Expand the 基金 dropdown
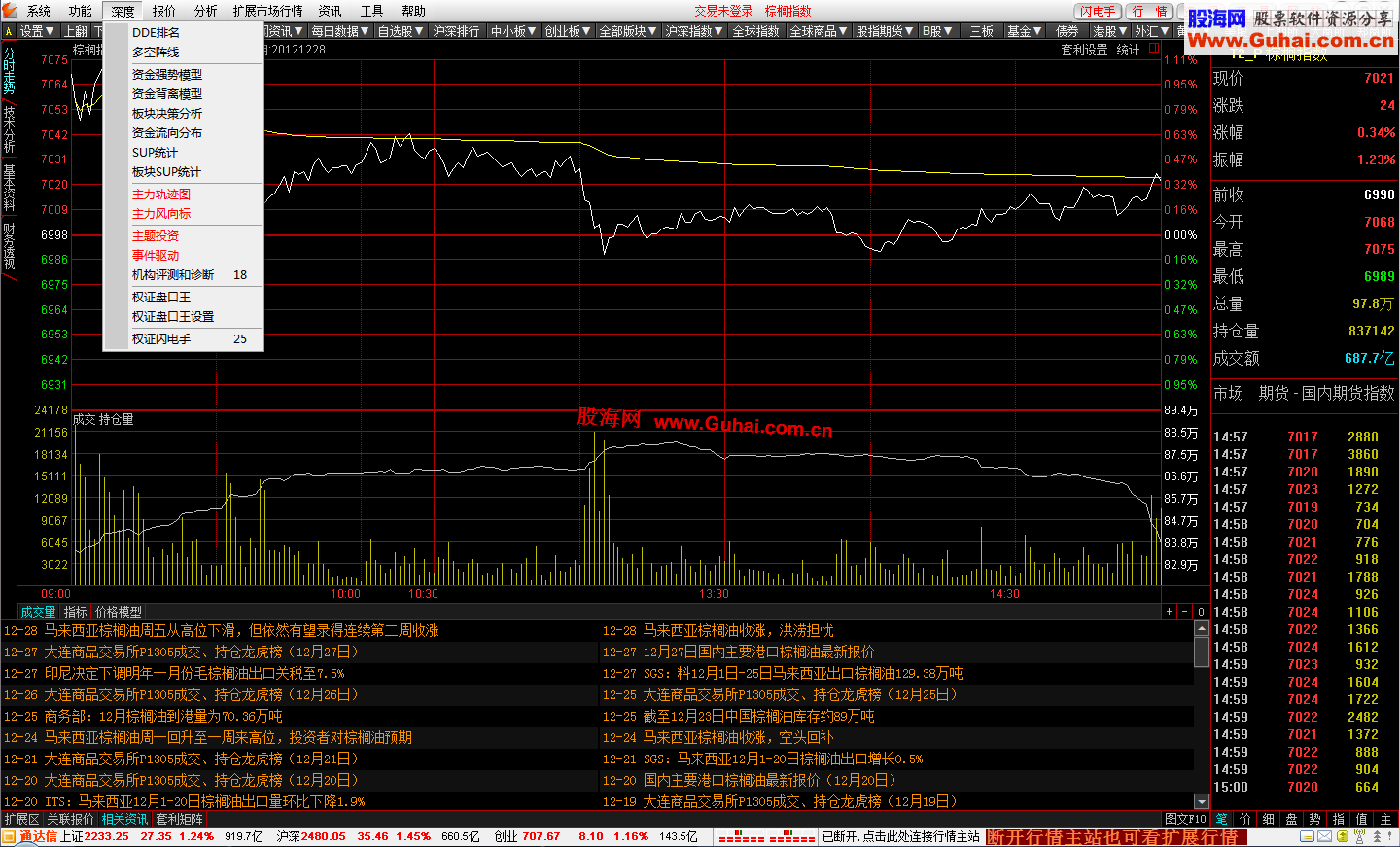This screenshot has height=847, width=1400. click(1025, 31)
